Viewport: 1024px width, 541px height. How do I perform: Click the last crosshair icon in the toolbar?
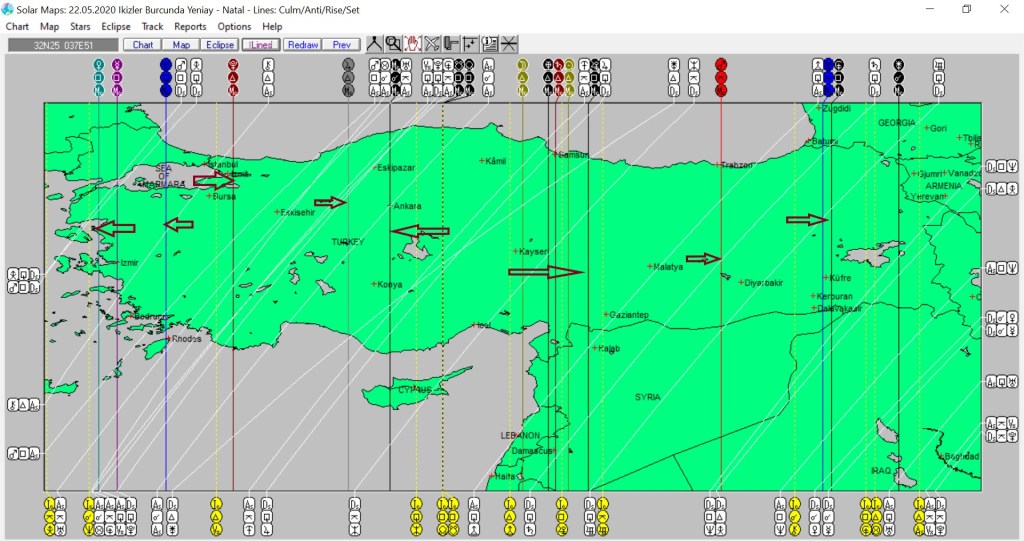(x=509, y=44)
